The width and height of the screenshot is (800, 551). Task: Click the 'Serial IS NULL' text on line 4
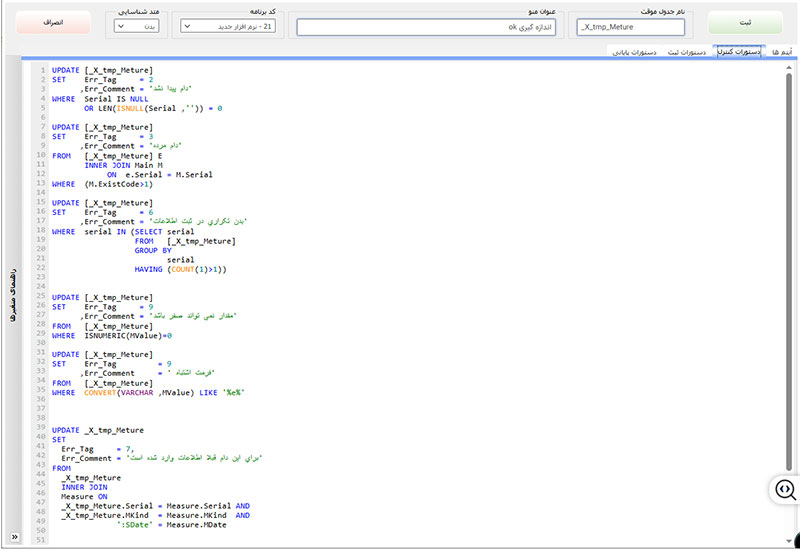(116, 99)
